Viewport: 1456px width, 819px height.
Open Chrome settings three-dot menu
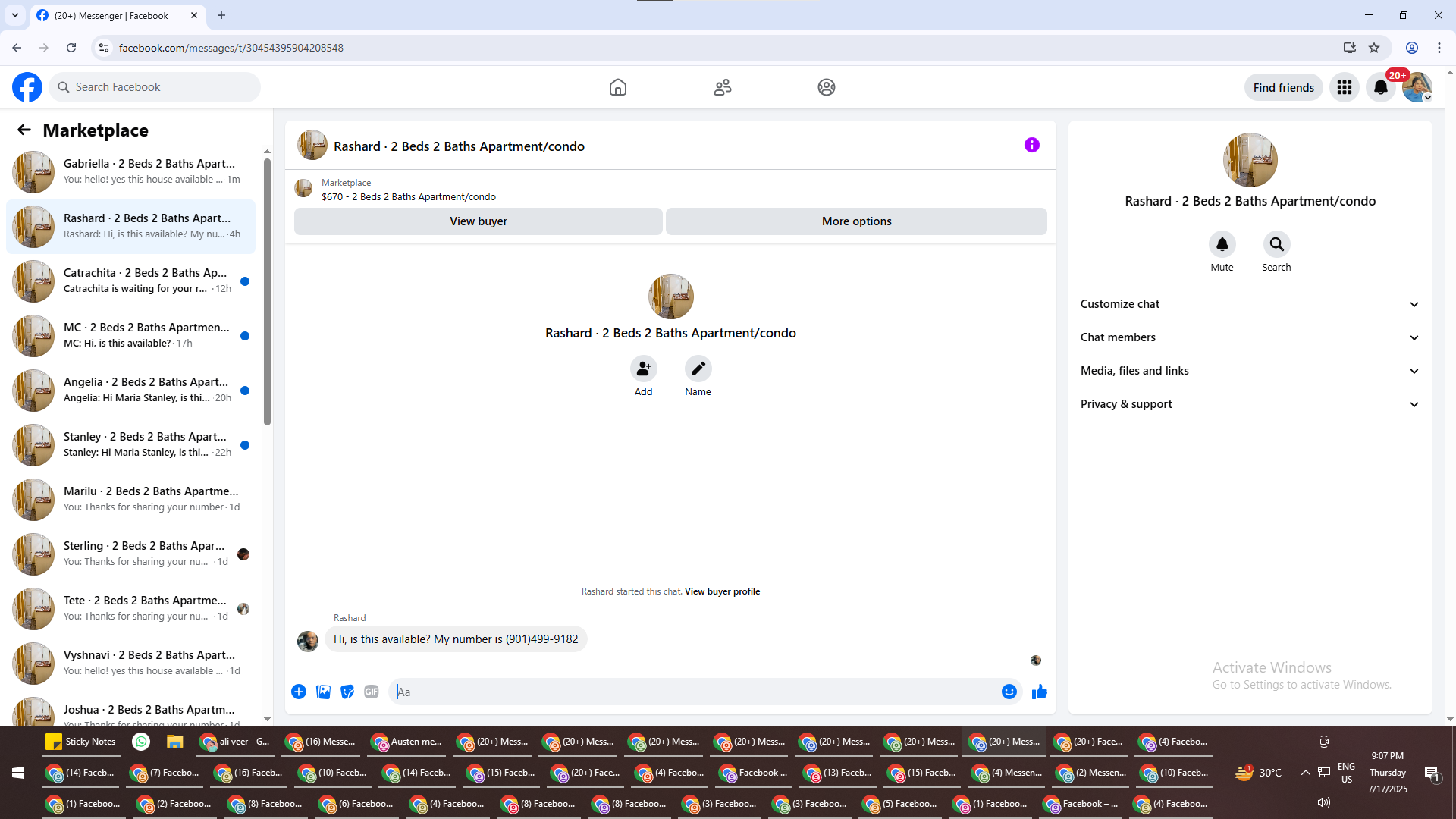[x=1439, y=48]
